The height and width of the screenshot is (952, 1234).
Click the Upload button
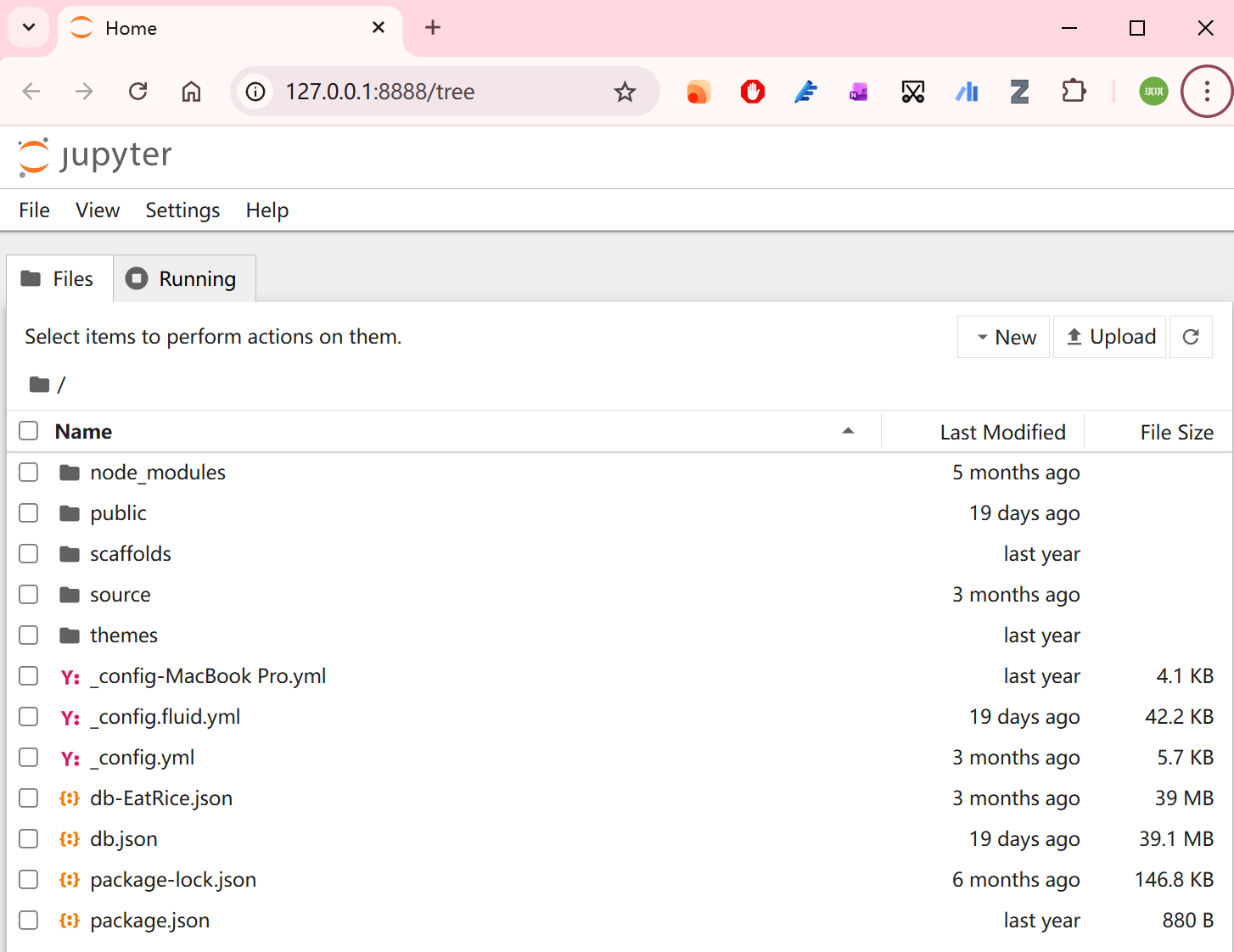click(x=1110, y=337)
